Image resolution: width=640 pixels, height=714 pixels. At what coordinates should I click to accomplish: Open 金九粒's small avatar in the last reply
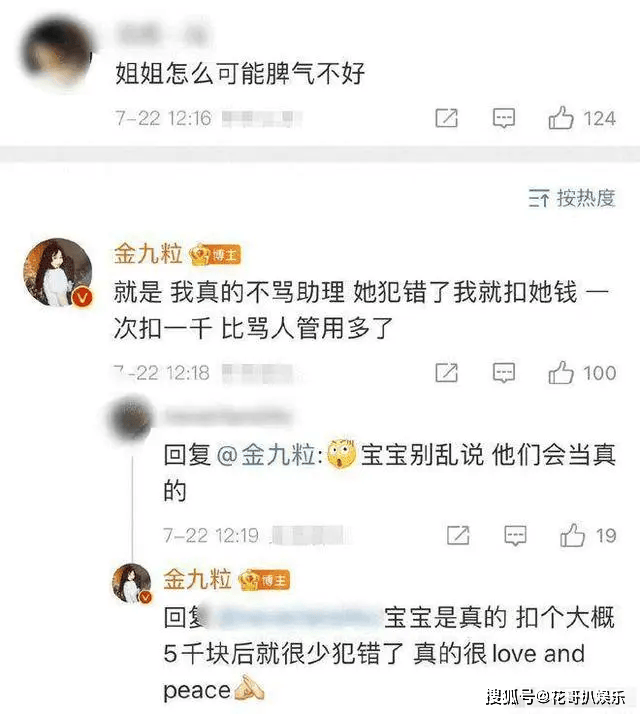pos(132,583)
